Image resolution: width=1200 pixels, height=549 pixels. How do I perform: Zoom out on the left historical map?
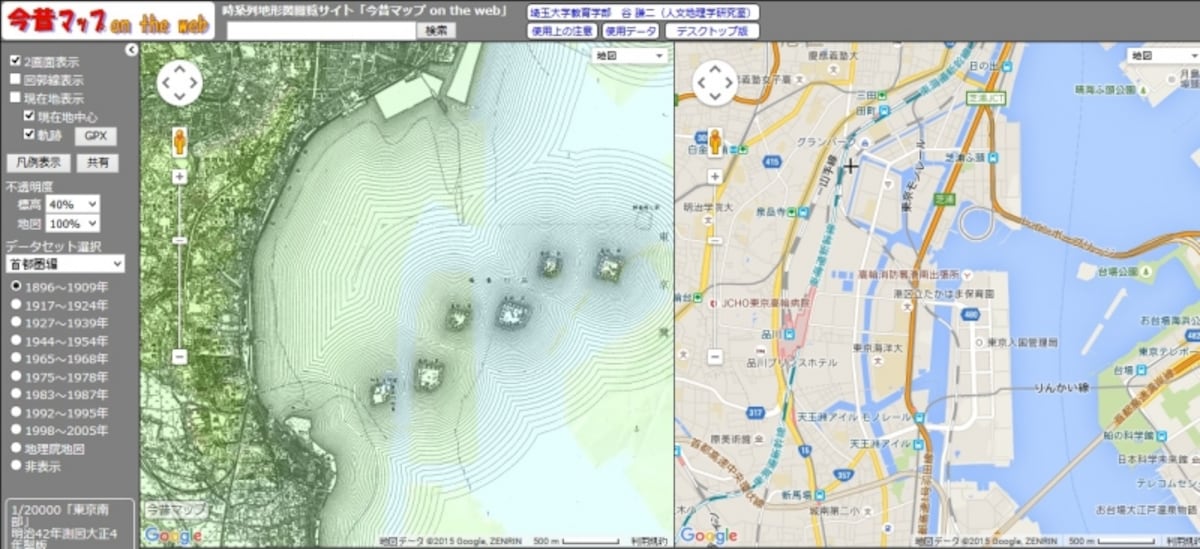coord(180,356)
